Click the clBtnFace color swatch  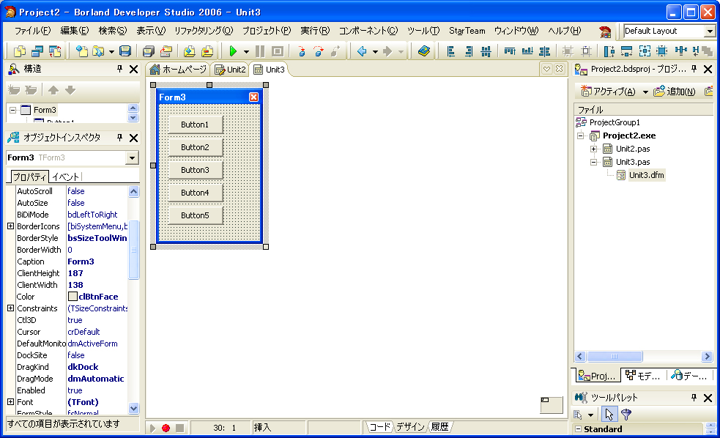(x=73, y=297)
